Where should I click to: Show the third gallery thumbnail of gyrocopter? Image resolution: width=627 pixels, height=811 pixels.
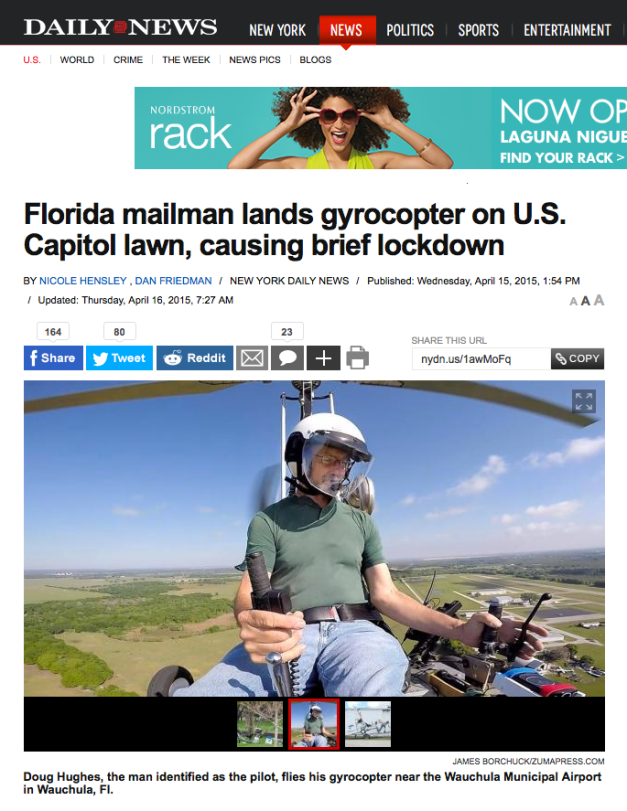368,724
